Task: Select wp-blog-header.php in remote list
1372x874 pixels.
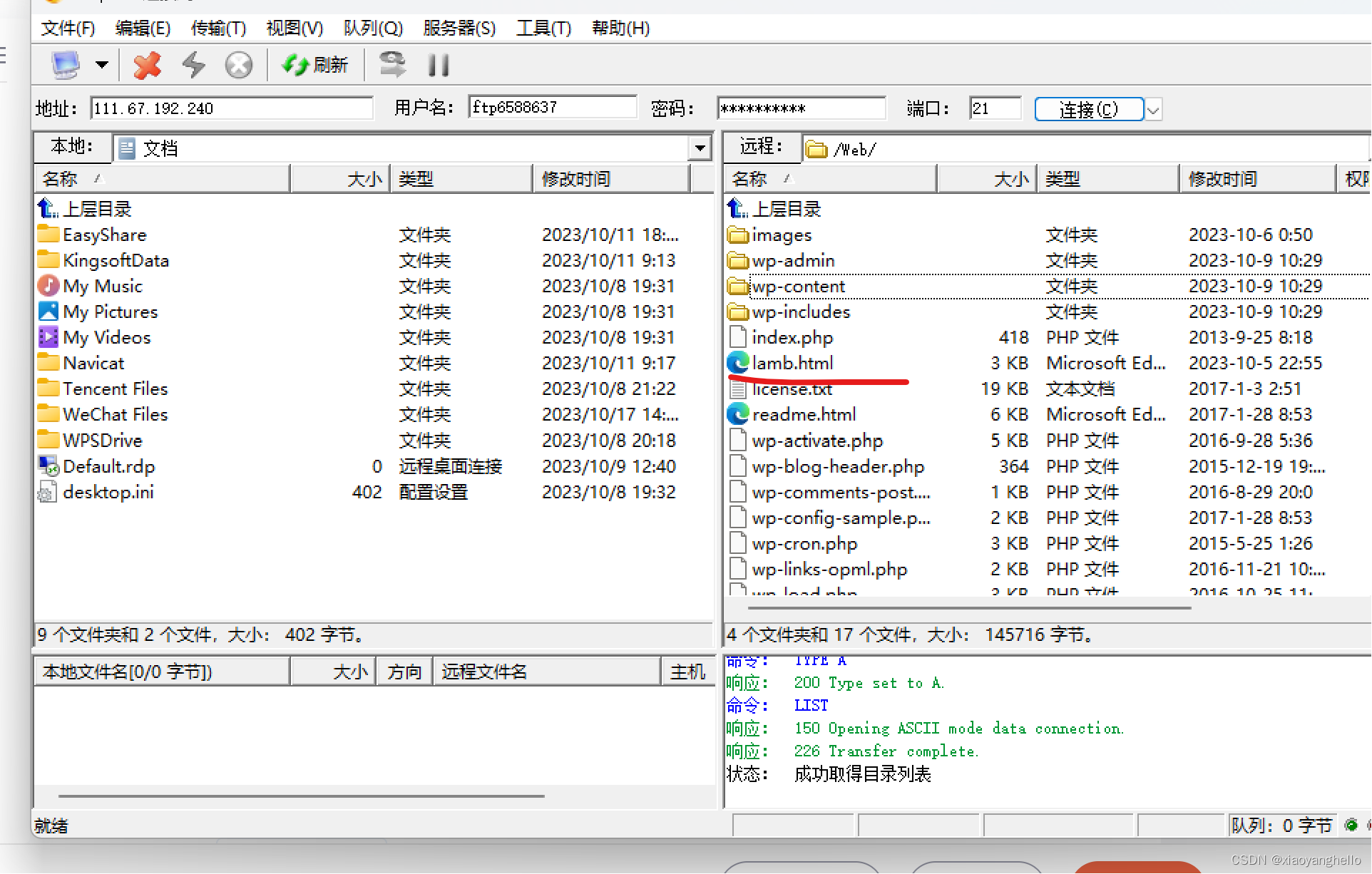Action: point(838,466)
